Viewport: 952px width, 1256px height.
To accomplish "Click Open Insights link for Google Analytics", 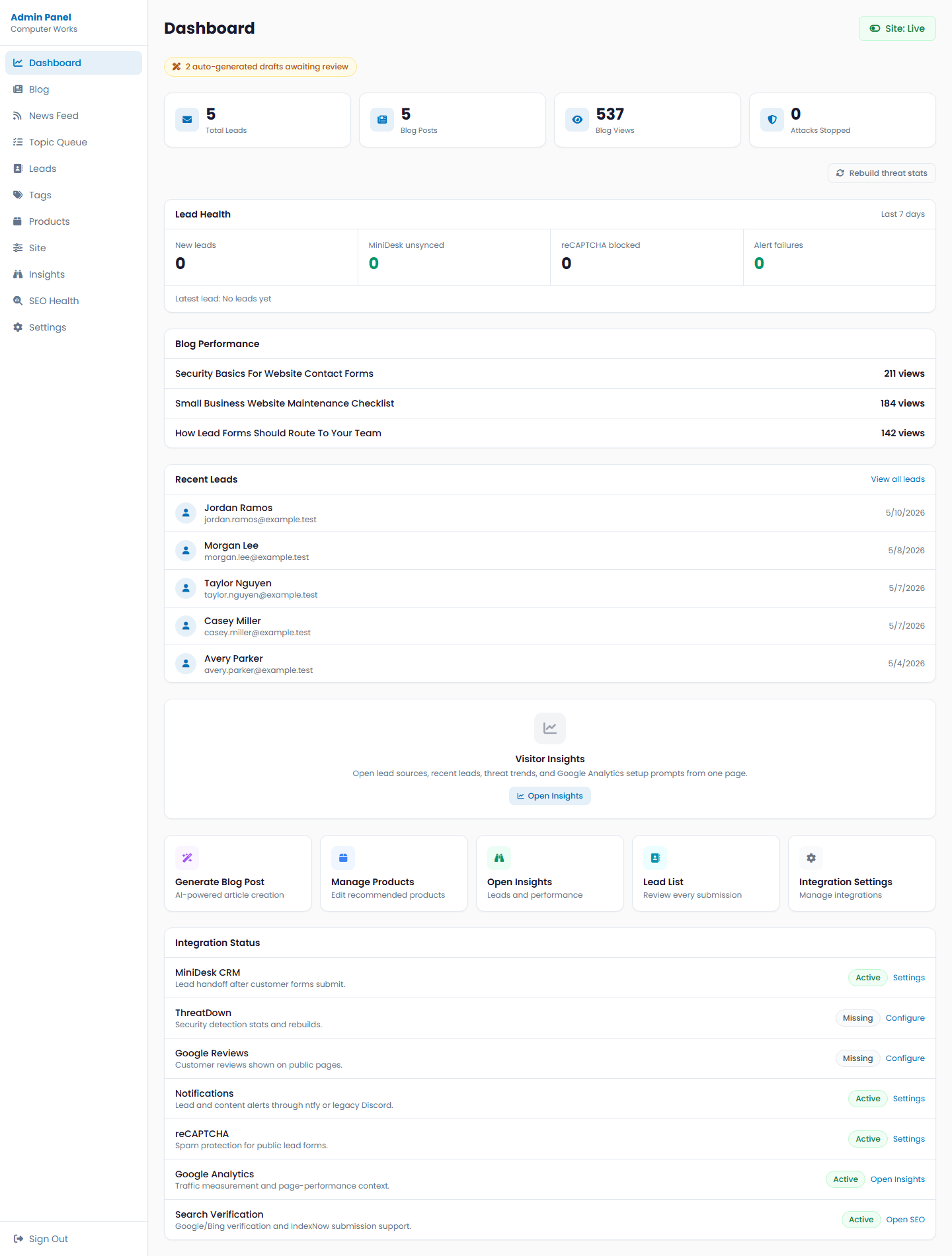I will pos(897,1179).
